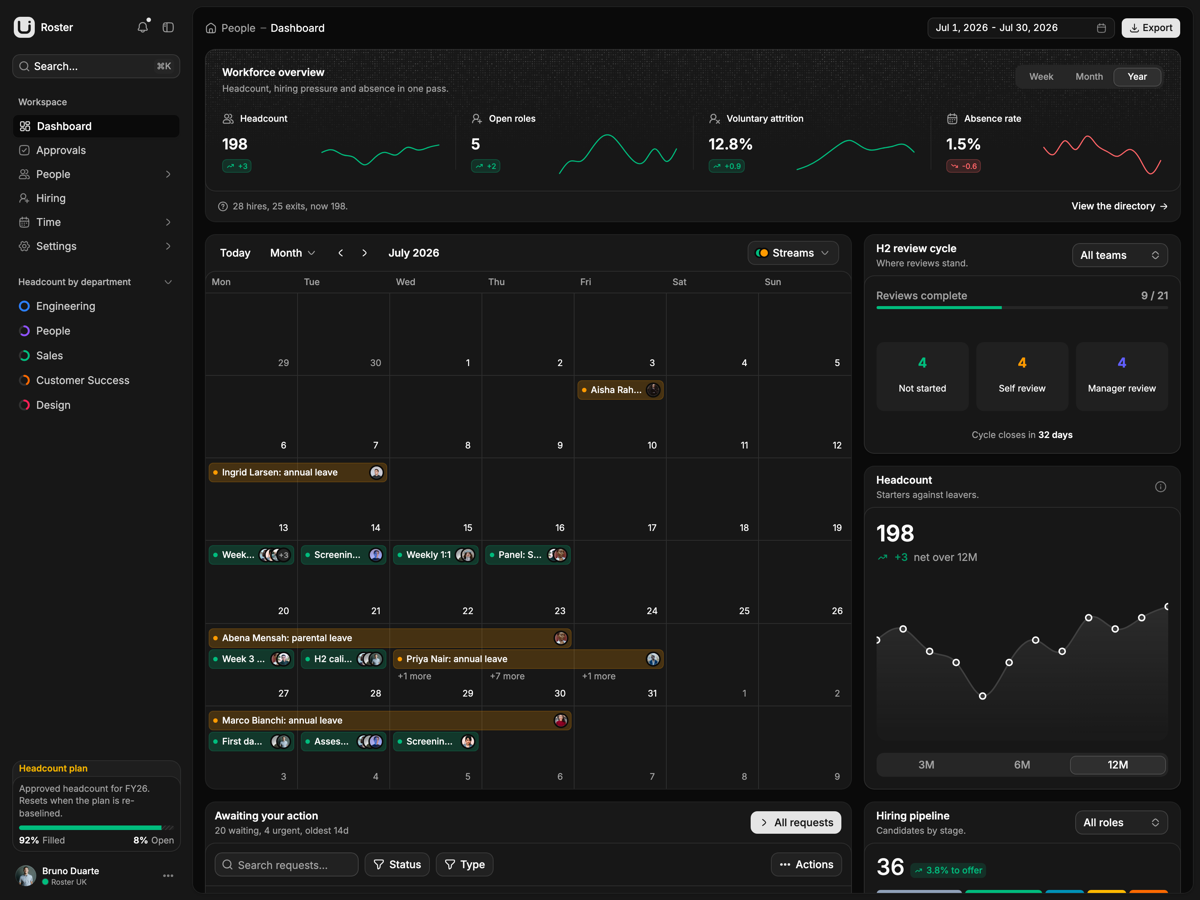Click the home icon in breadcrumb
The height and width of the screenshot is (900, 1200).
point(211,28)
